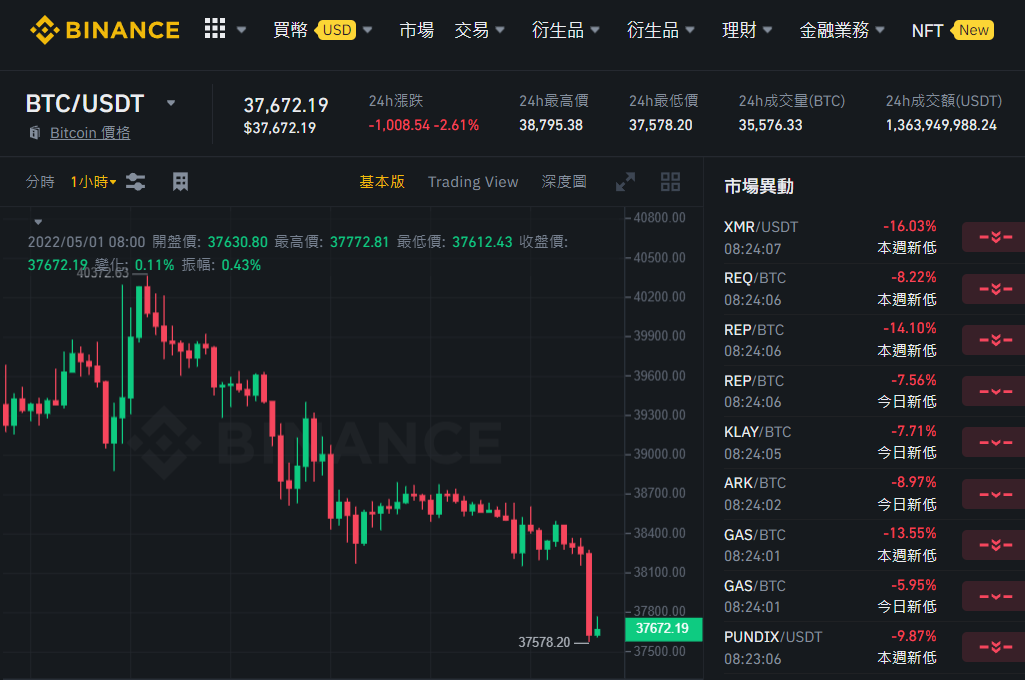Click the 37672.19 current price label
The image size is (1025, 680).
coord(663,628)
